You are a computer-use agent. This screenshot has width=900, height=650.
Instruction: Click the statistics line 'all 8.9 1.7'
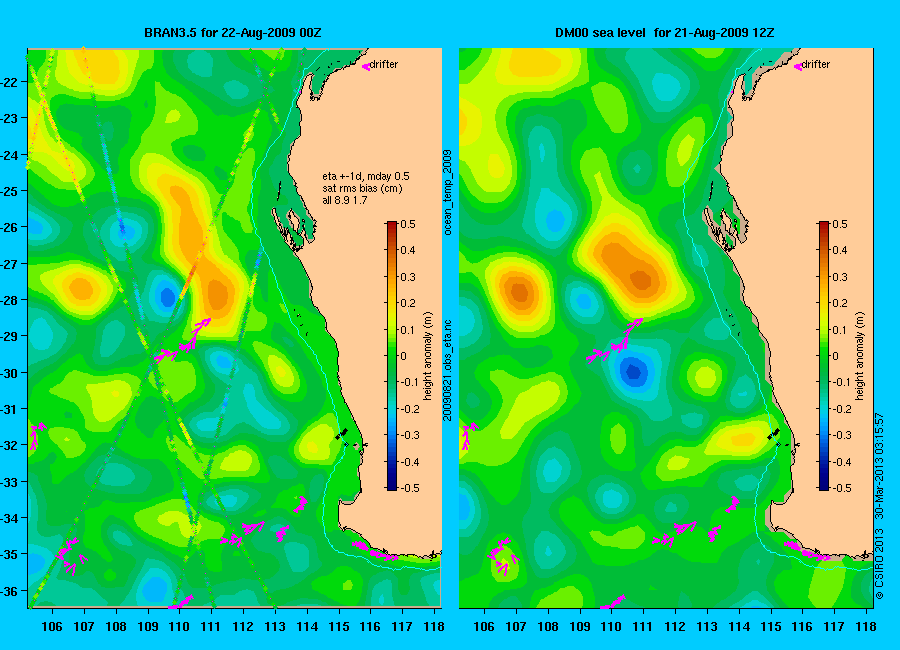(344, 200)
